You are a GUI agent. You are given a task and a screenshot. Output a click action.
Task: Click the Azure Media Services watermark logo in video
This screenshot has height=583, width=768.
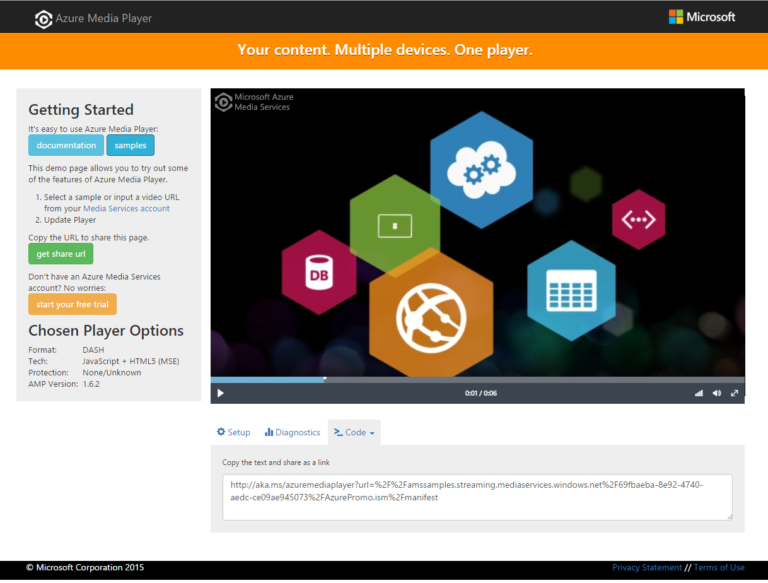tap(254, 102)
